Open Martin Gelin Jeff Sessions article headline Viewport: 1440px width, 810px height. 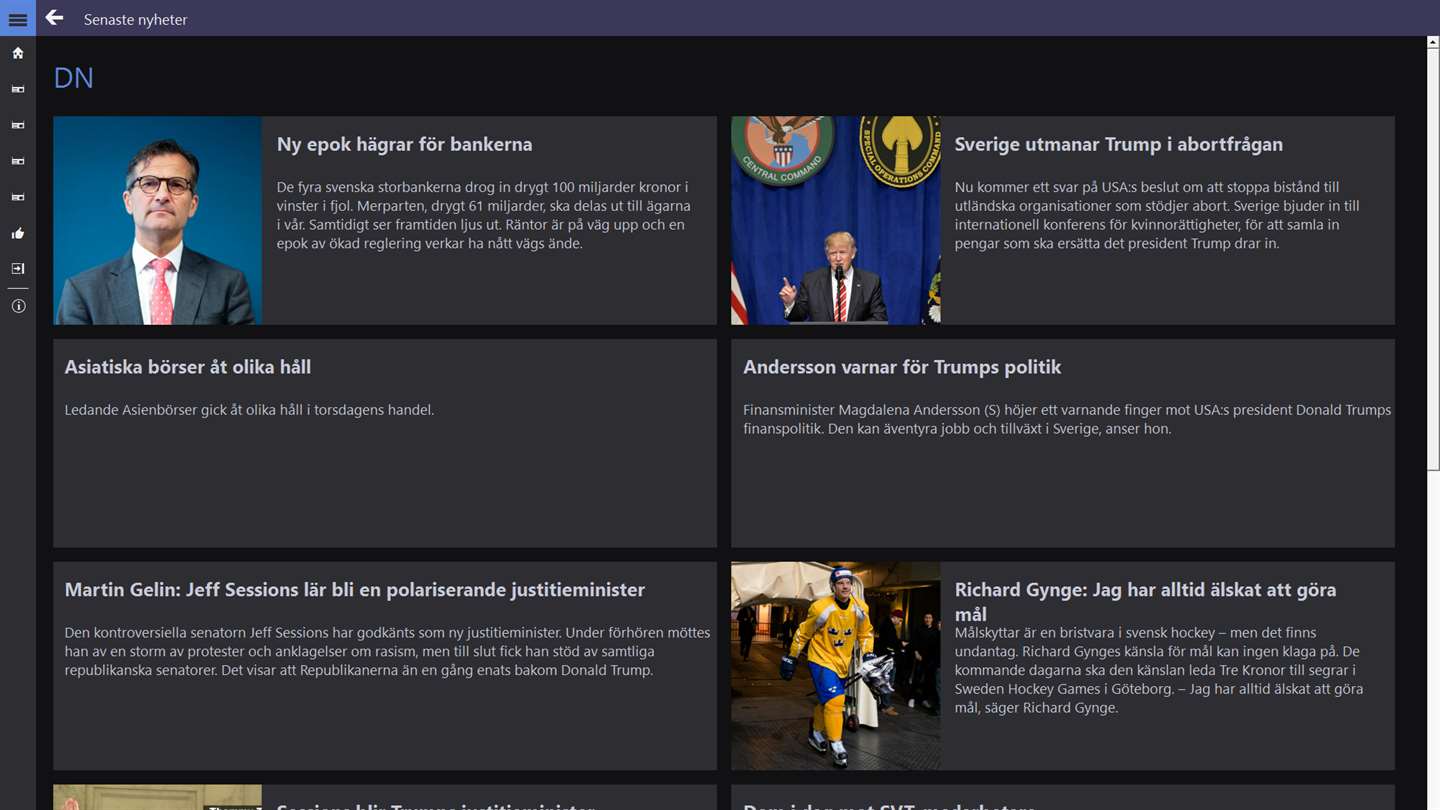(x=354, y=590)
